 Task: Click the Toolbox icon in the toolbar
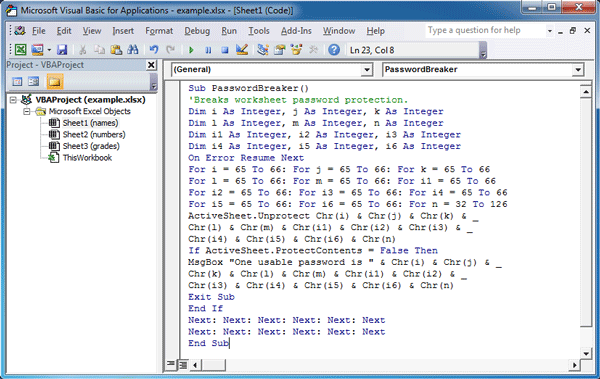pos(313,50)
